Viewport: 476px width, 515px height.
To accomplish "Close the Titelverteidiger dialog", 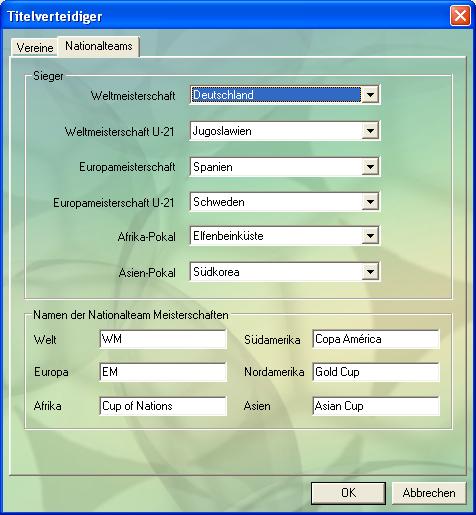I will [x=460, y=16].
